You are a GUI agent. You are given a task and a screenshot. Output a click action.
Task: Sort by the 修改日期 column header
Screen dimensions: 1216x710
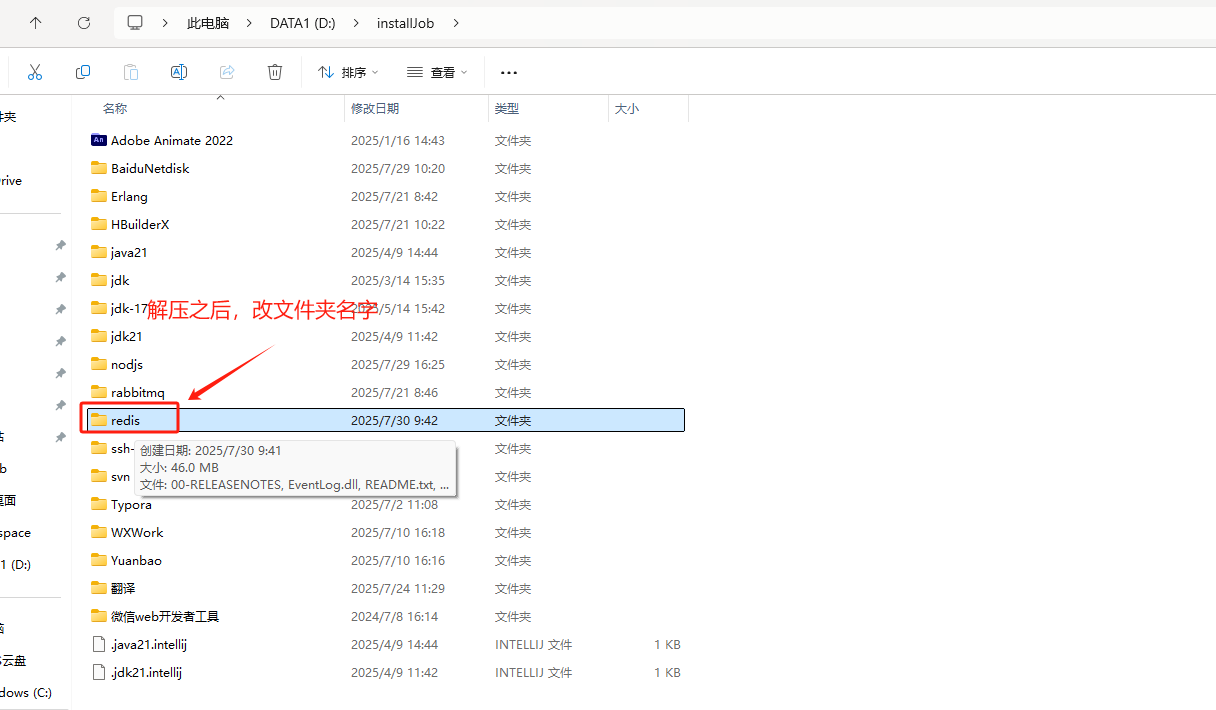375,108
